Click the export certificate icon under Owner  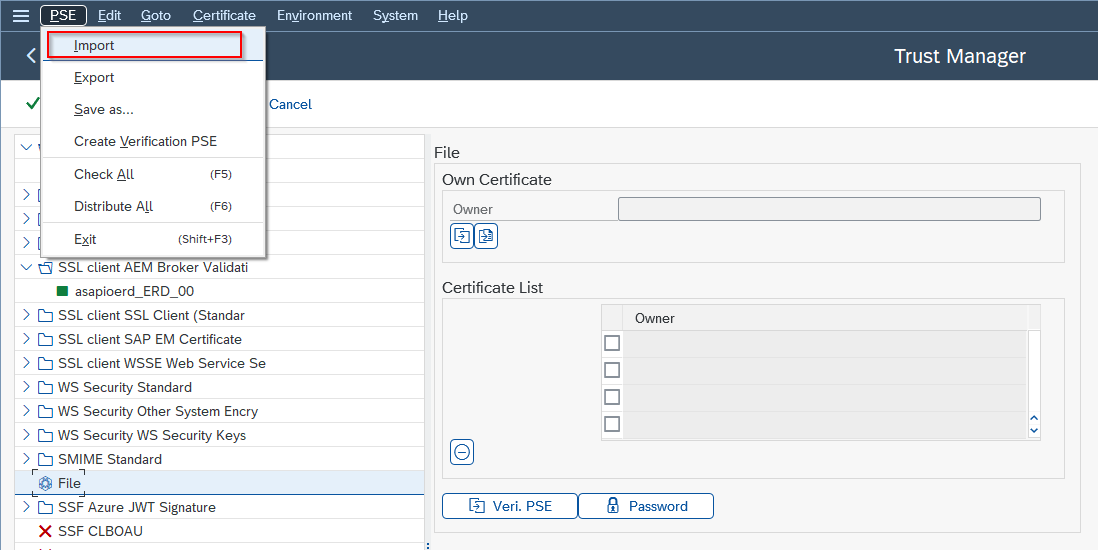point(486,236)
